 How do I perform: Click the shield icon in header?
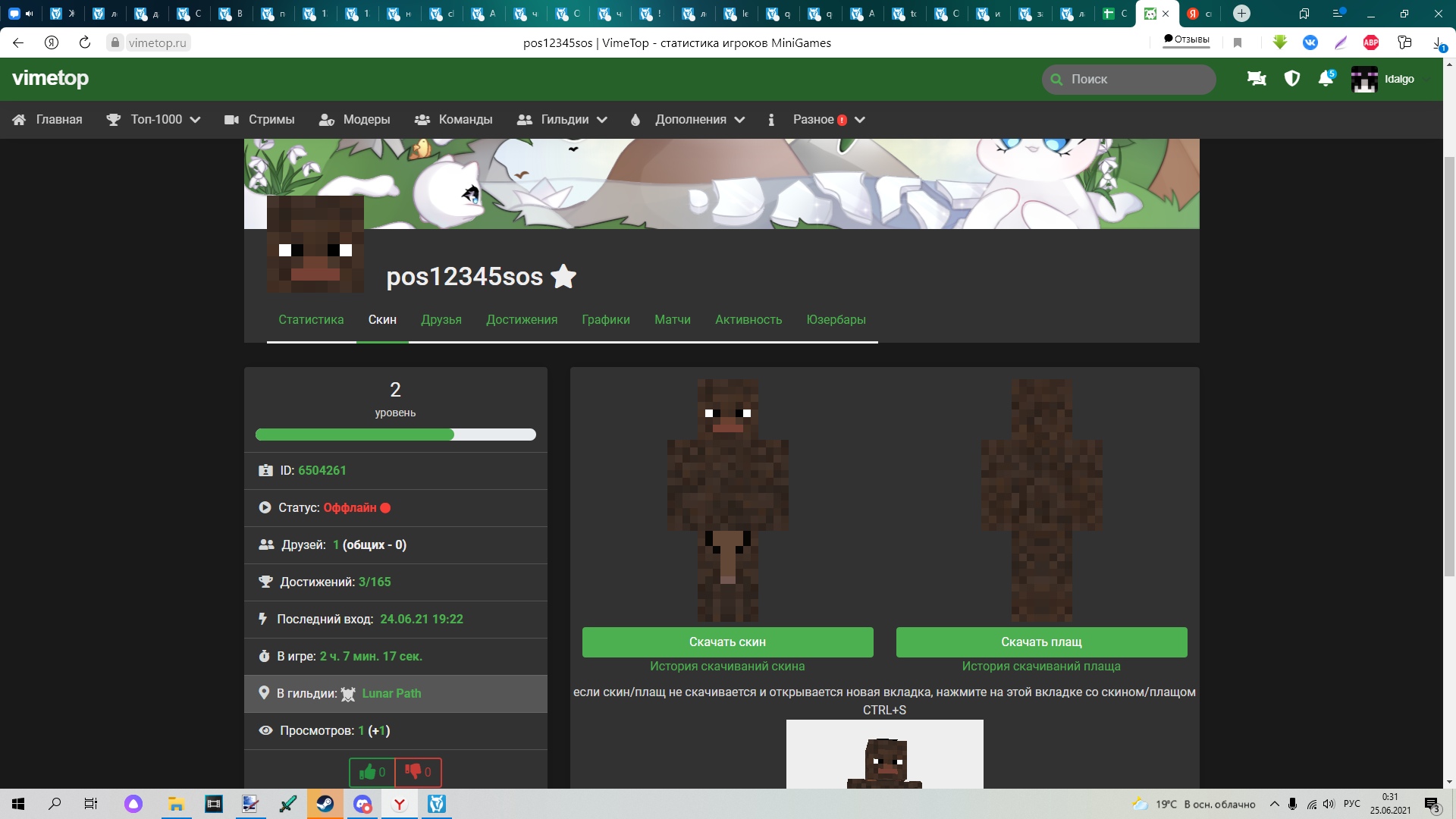[x=1292, y=79]
